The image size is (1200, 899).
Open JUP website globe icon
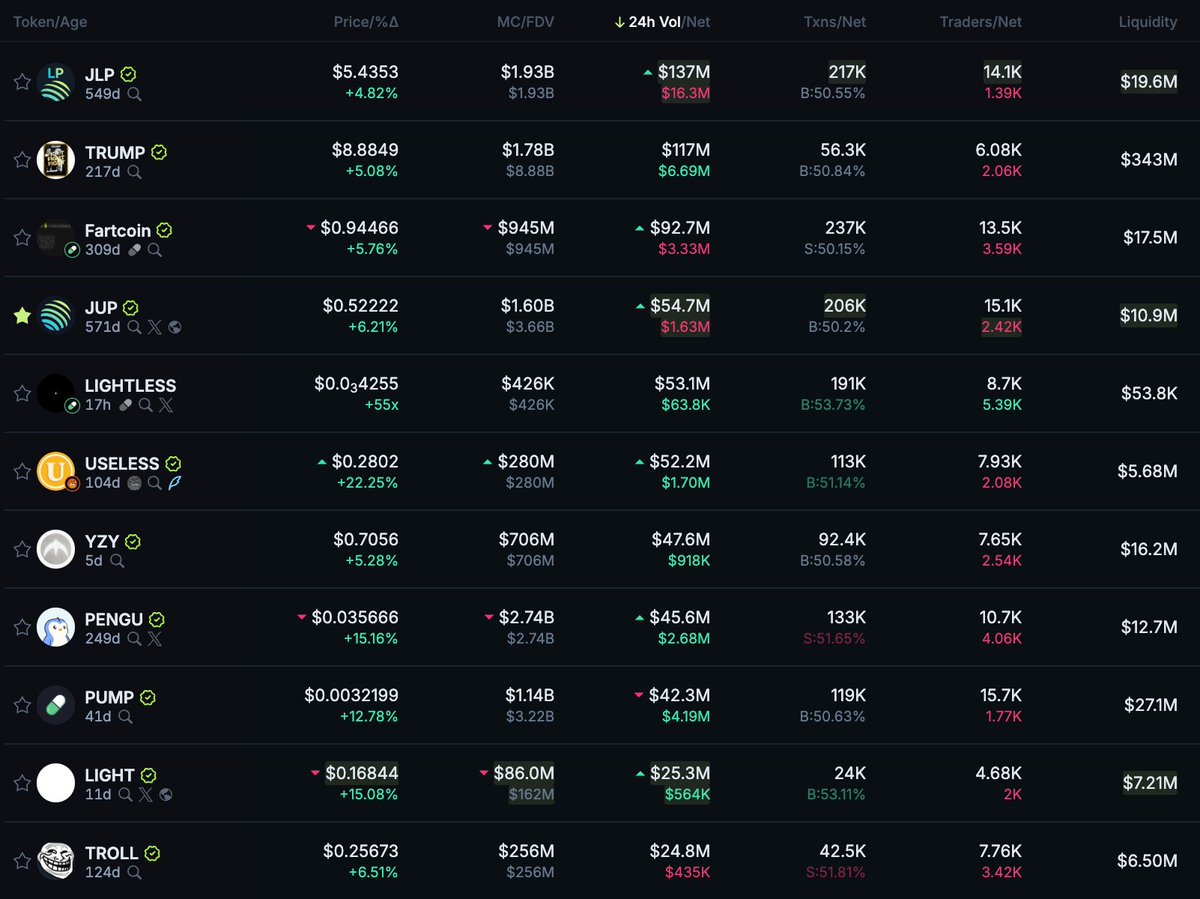pyautogui.click(x=175, y=328)
